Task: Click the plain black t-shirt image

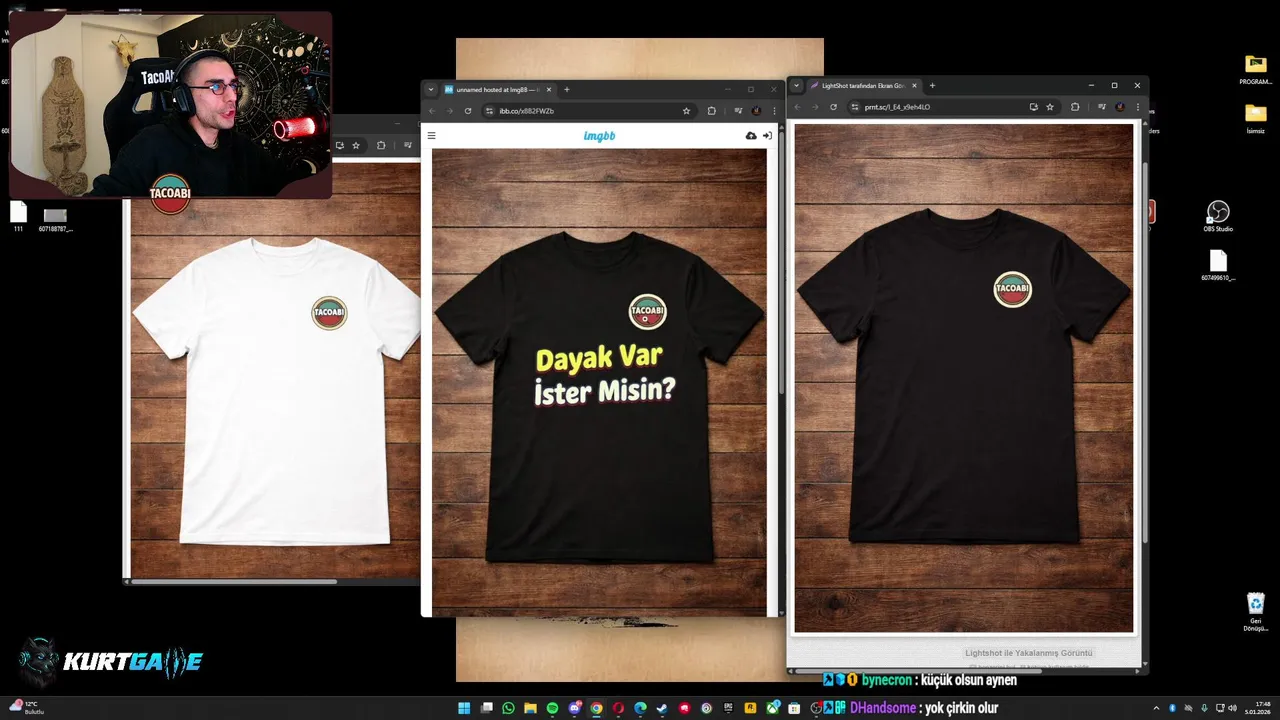Action: 964,378
